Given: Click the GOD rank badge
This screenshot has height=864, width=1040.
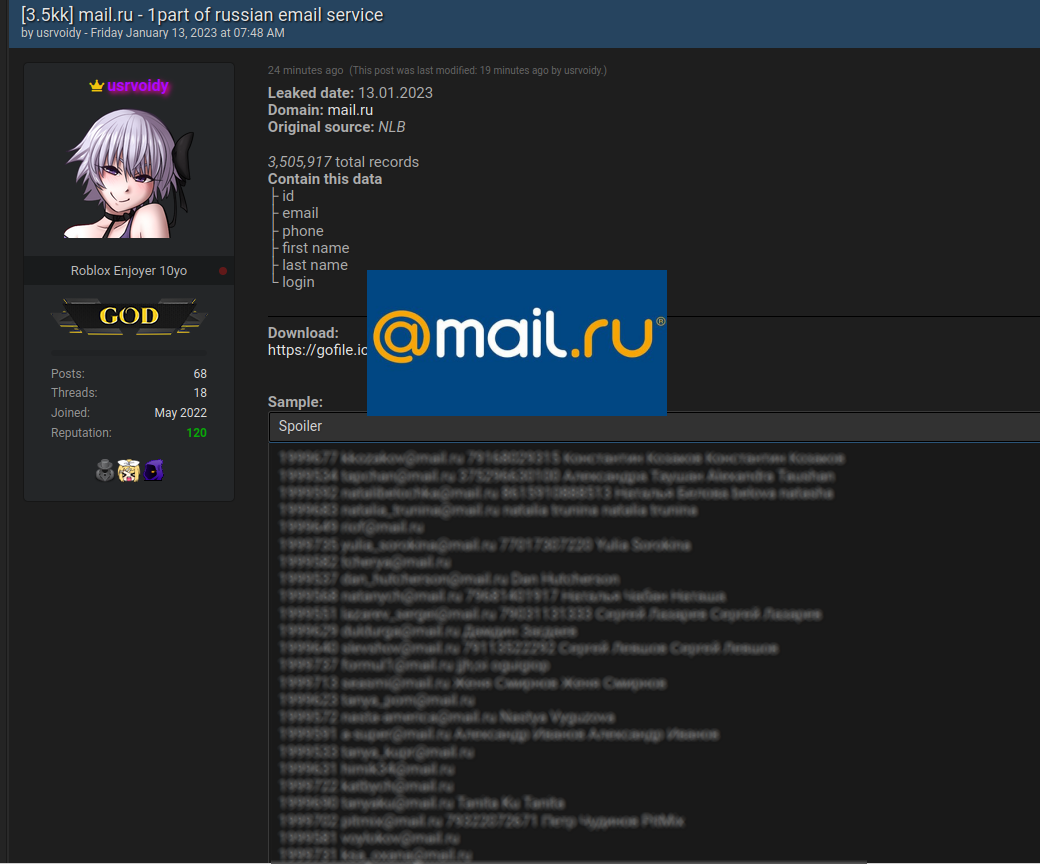Looking at the screenshot, I should click(x=129, y=317).
